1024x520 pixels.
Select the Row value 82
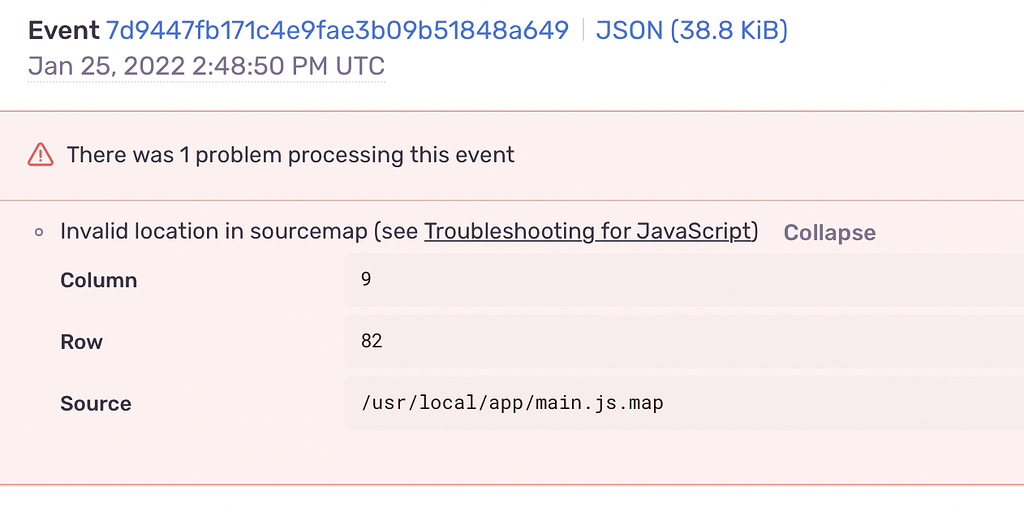tap(372, 341)
